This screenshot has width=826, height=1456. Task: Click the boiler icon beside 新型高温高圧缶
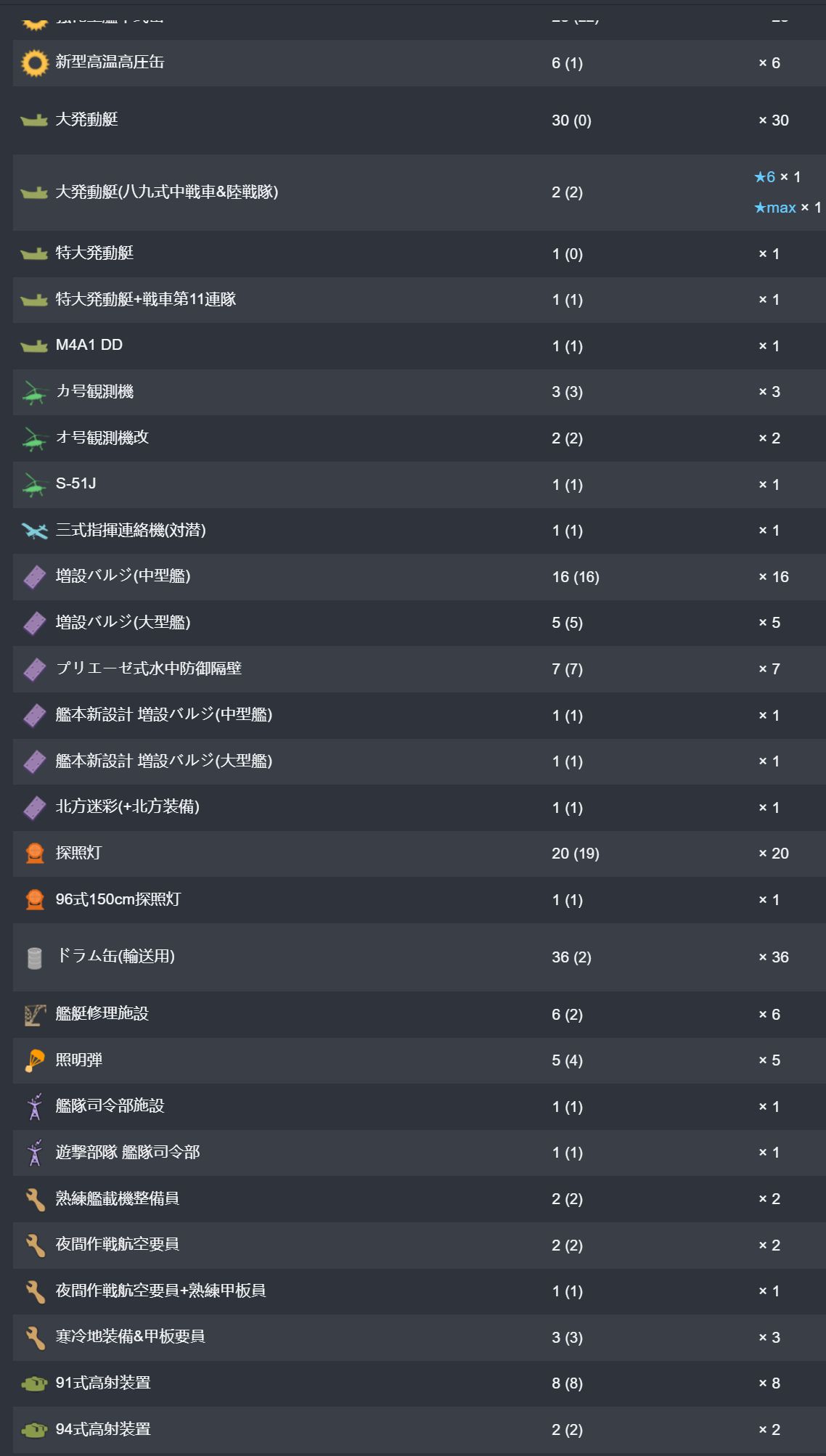pyautogui.click(x=34, y=63)
